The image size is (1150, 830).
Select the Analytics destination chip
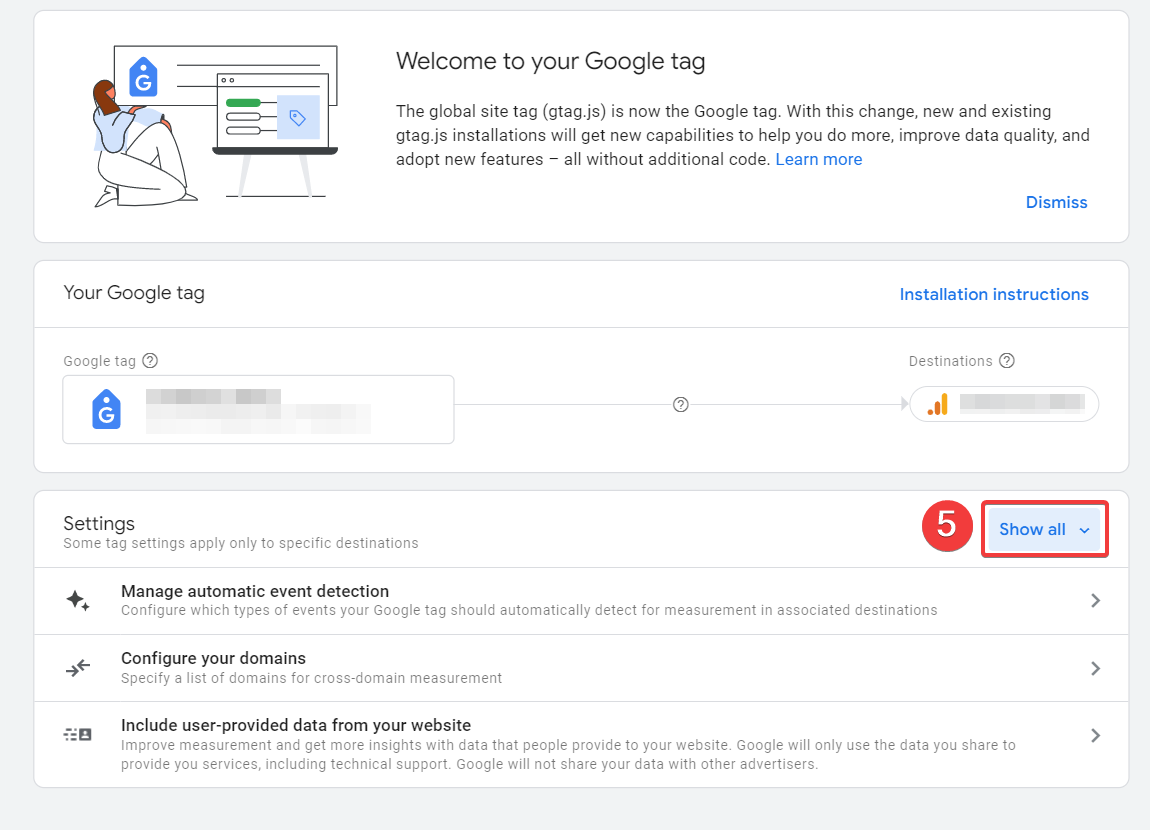[1004, 404]
